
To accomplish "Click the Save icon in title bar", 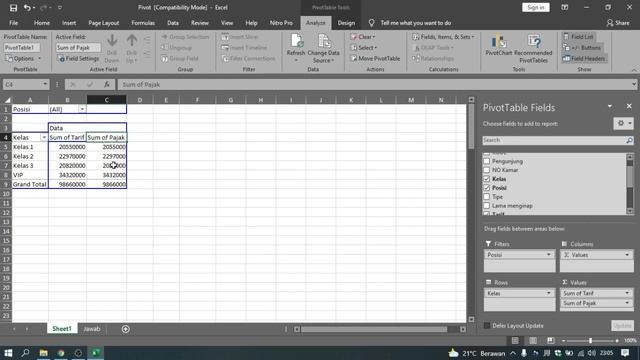I will [x=13, y=8].
